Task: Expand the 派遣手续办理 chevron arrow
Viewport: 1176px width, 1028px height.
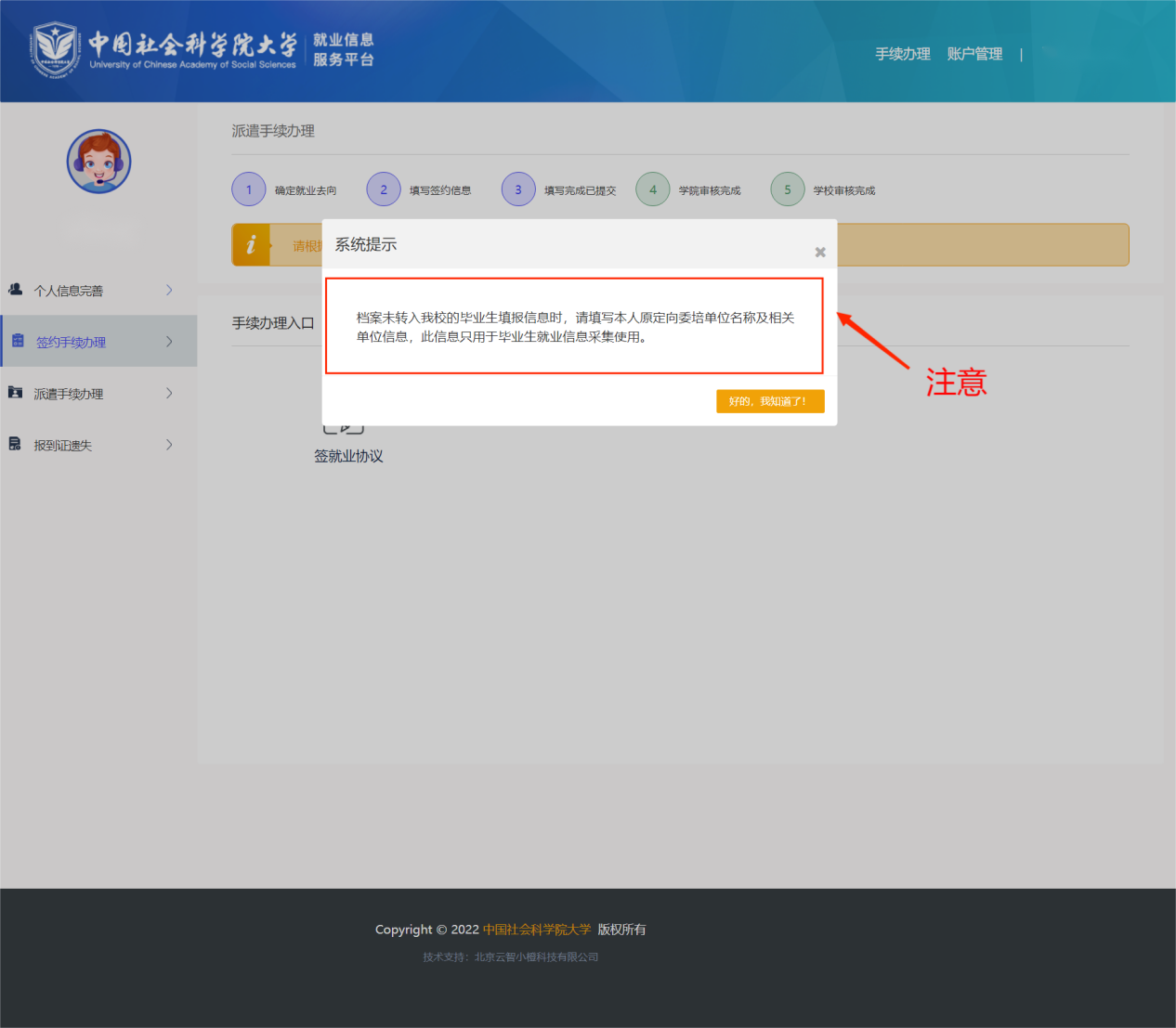Action: [x=169, y=393]
